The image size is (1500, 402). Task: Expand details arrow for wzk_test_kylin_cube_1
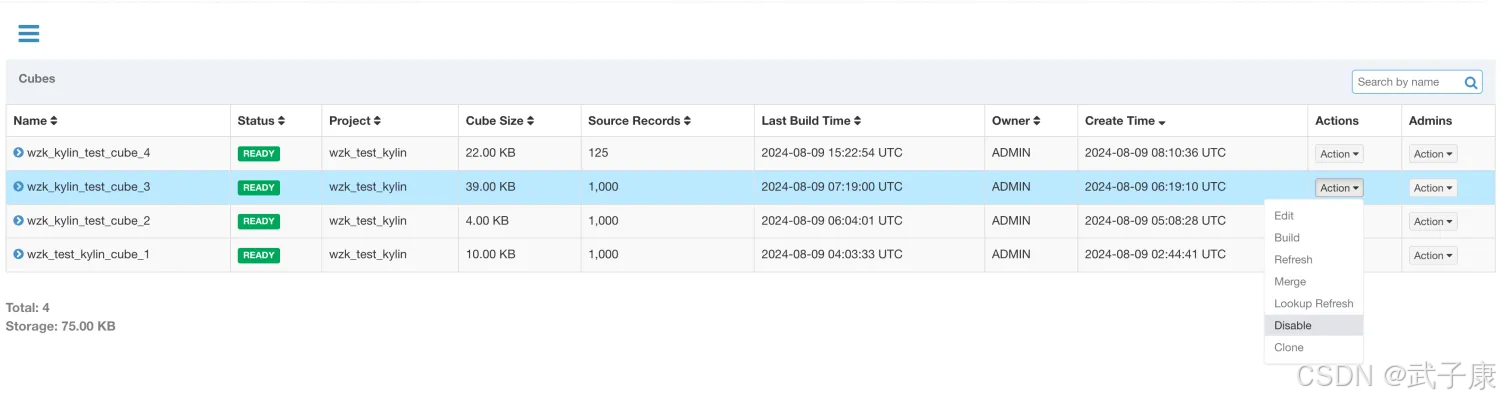pos(18,255)
